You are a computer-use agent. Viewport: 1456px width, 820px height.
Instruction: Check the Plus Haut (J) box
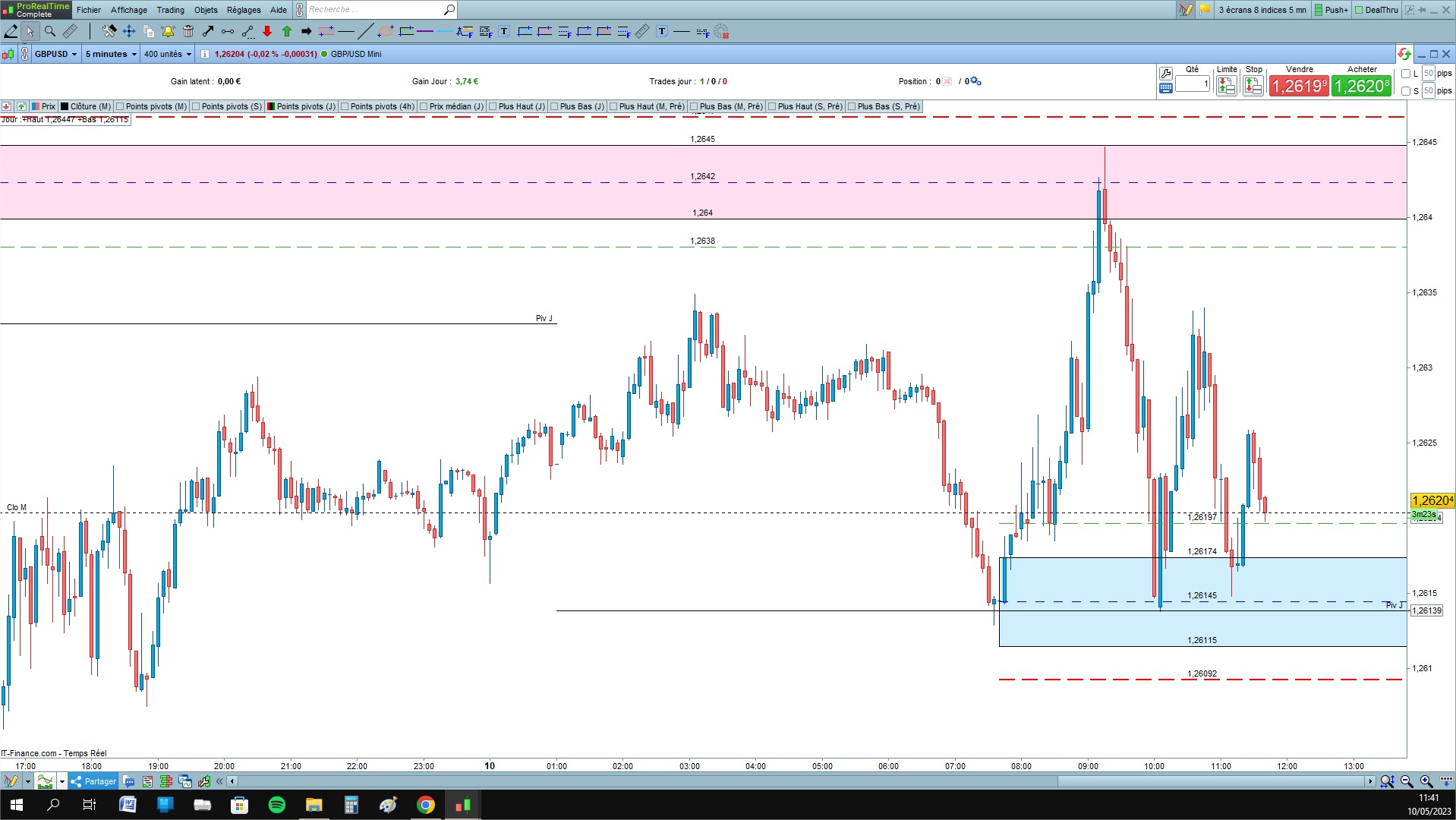click(493, 106)
